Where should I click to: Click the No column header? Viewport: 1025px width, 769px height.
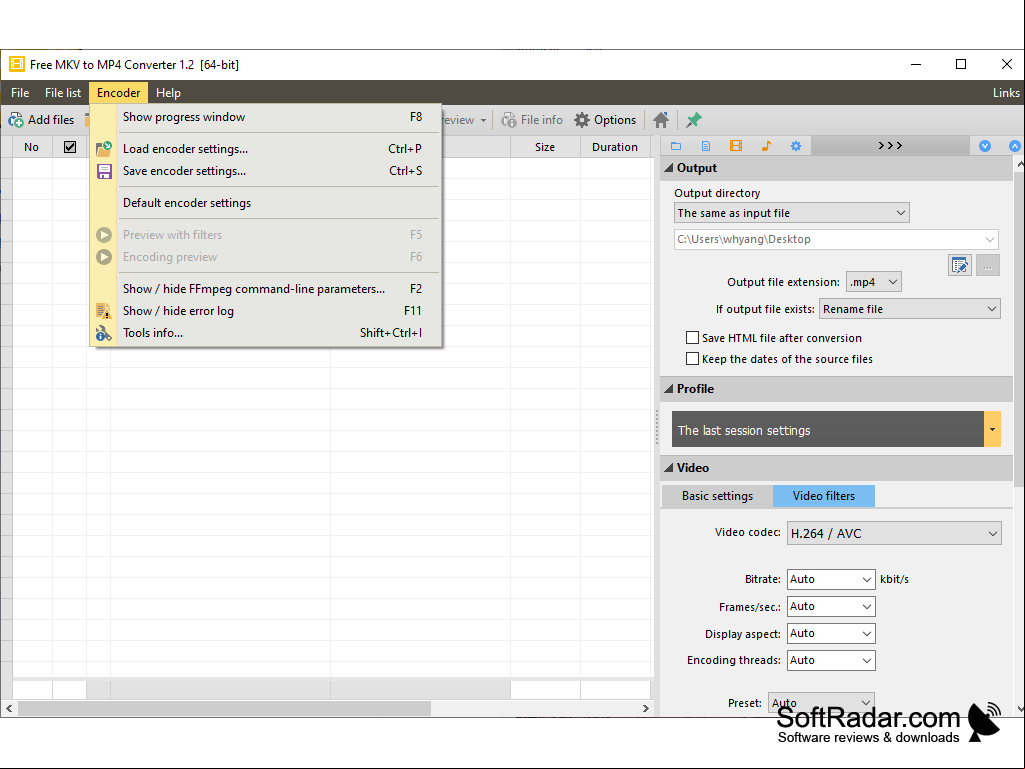(x=31, y=147)
